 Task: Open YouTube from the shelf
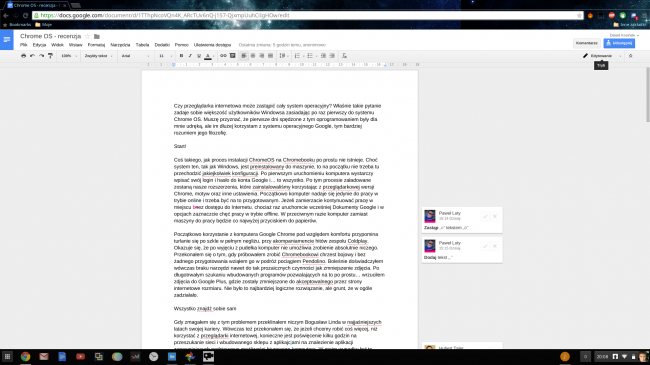click(80, 356)
